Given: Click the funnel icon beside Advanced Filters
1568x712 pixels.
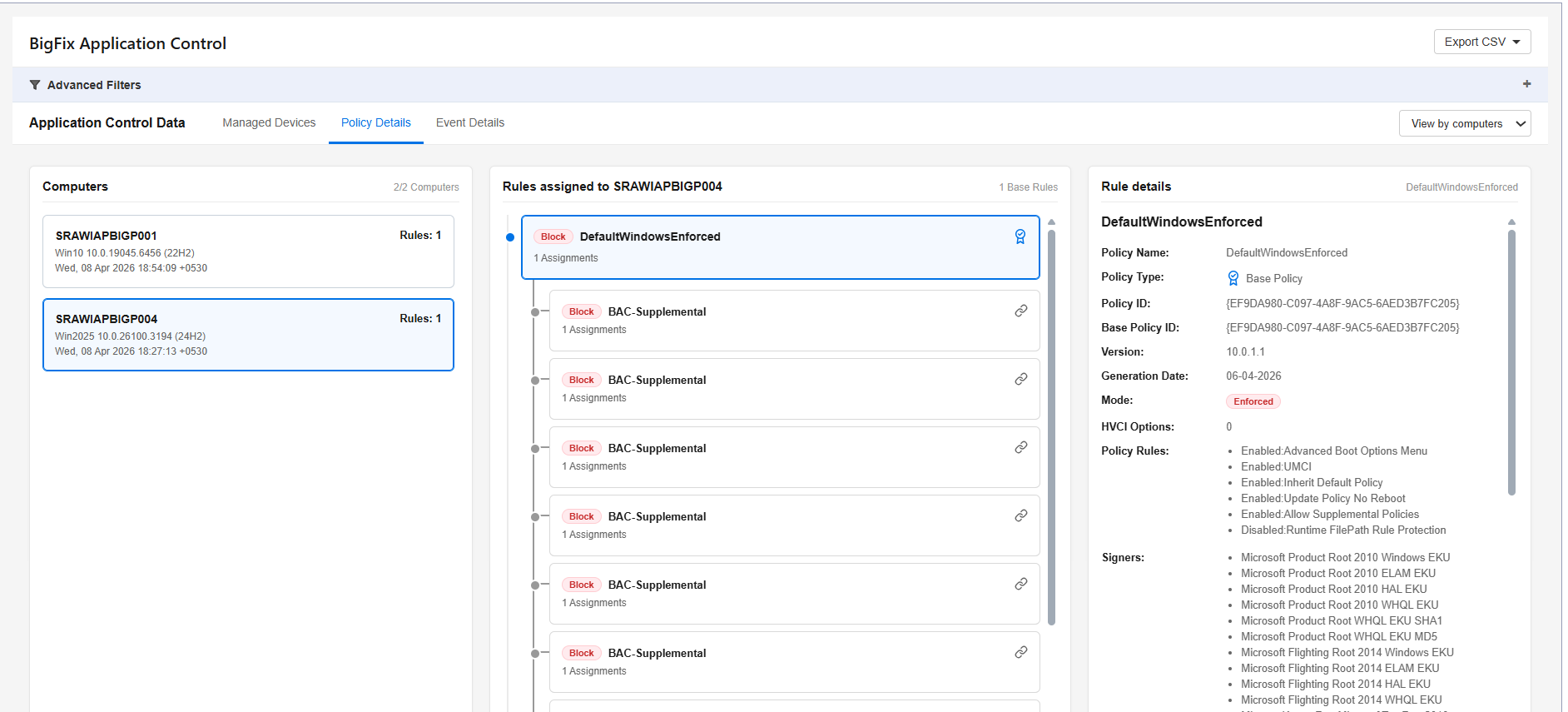Looking at the screenshot, I should coord(35,85).
